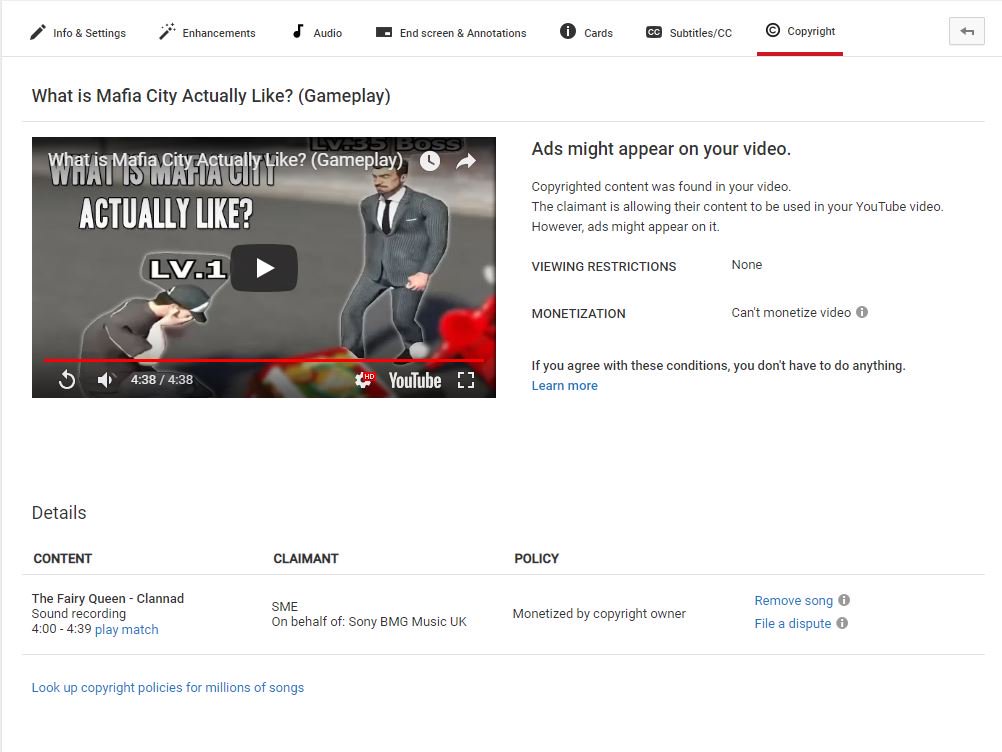Open the Audio tab

(317, 32)
